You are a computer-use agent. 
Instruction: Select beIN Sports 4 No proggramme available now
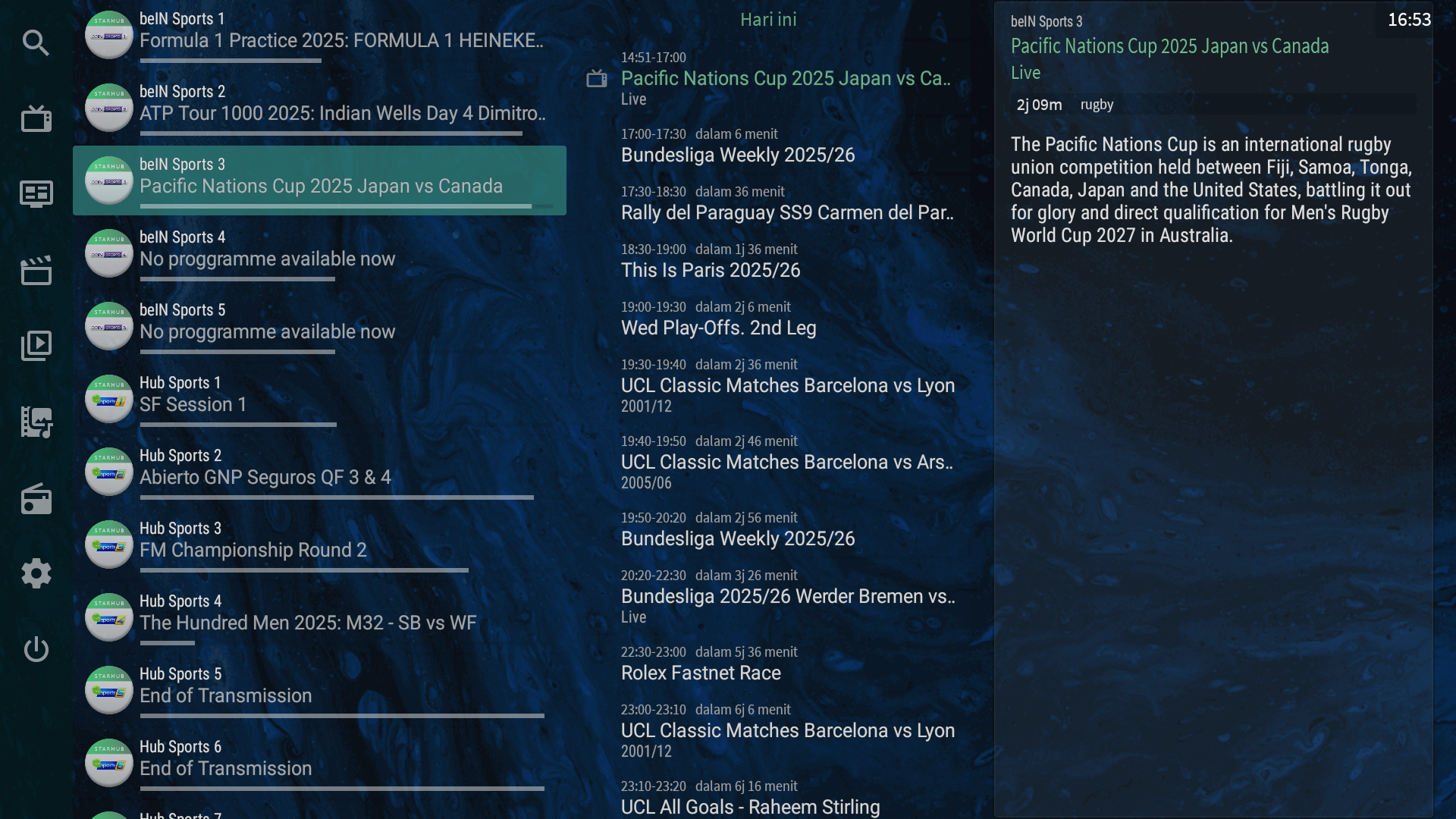pos(319,253)
